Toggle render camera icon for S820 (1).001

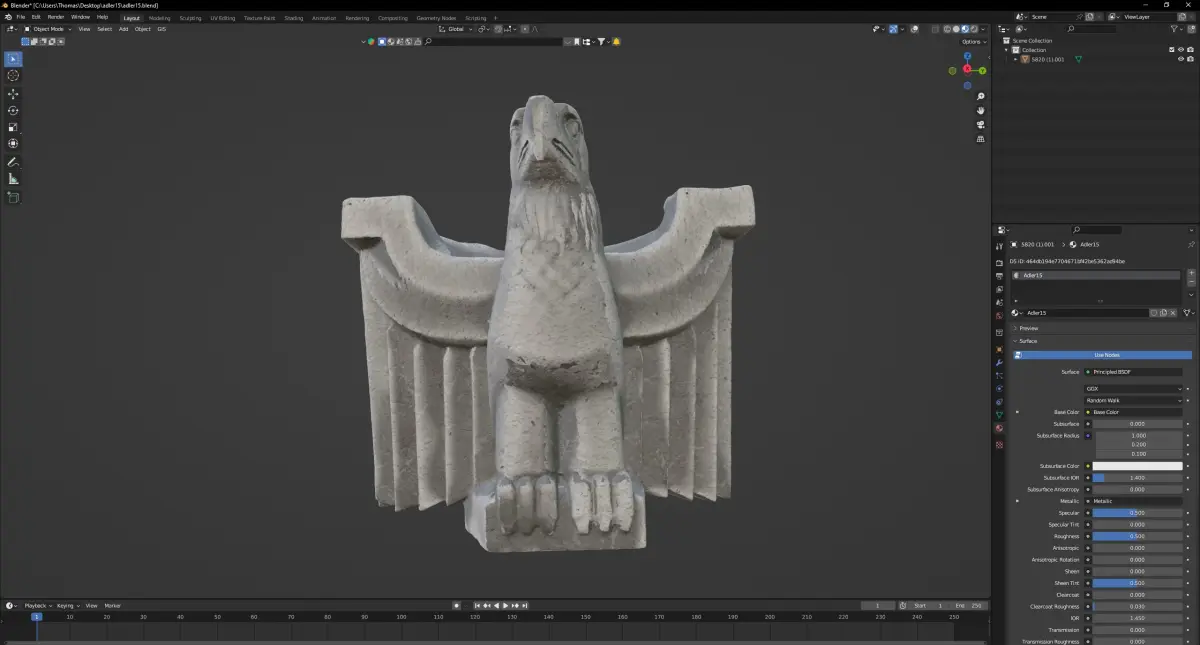[1190, 59]
